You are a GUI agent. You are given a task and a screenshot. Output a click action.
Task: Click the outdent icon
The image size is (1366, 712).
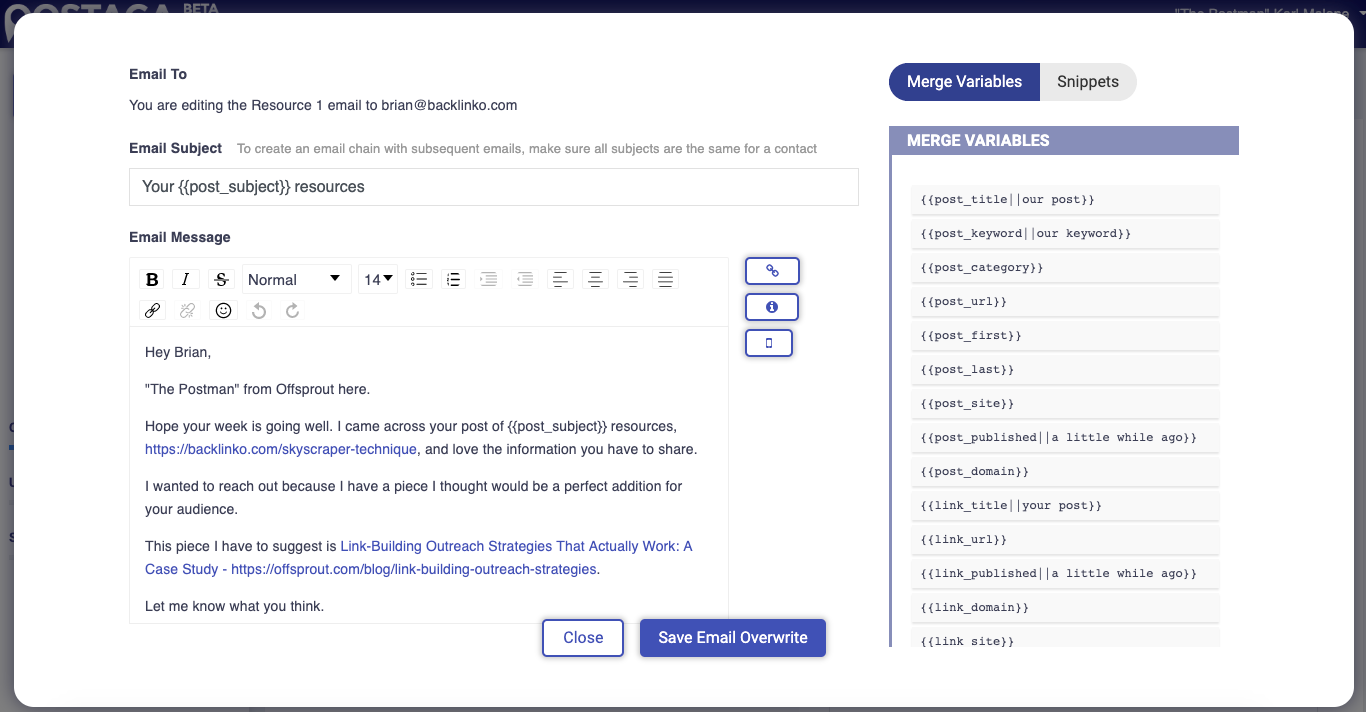[524, 279]
